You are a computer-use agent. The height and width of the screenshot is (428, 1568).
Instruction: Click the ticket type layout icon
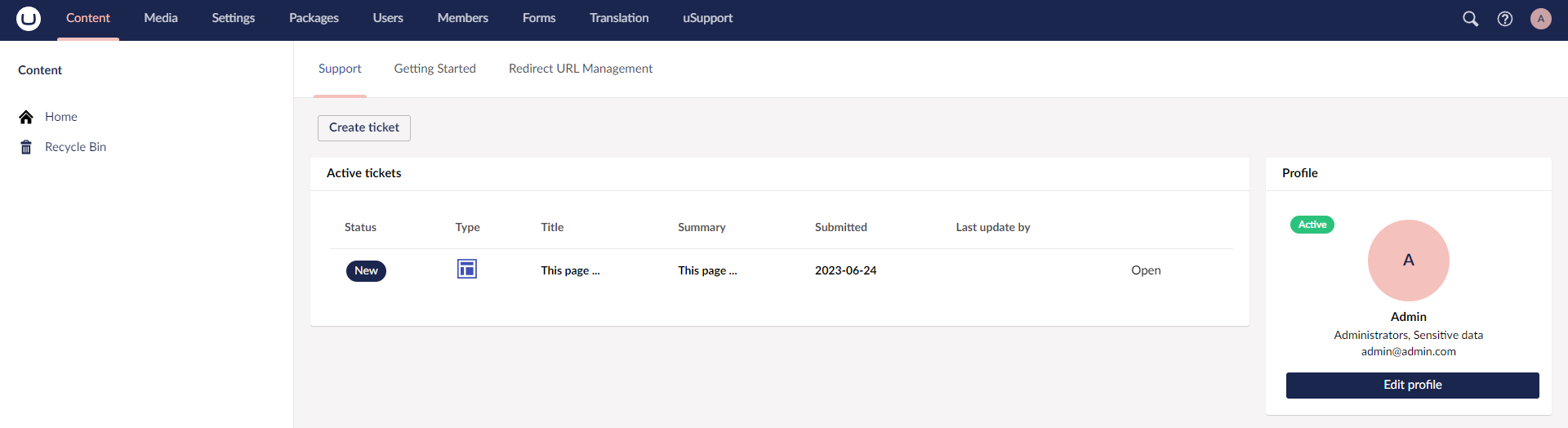point(467,270)
